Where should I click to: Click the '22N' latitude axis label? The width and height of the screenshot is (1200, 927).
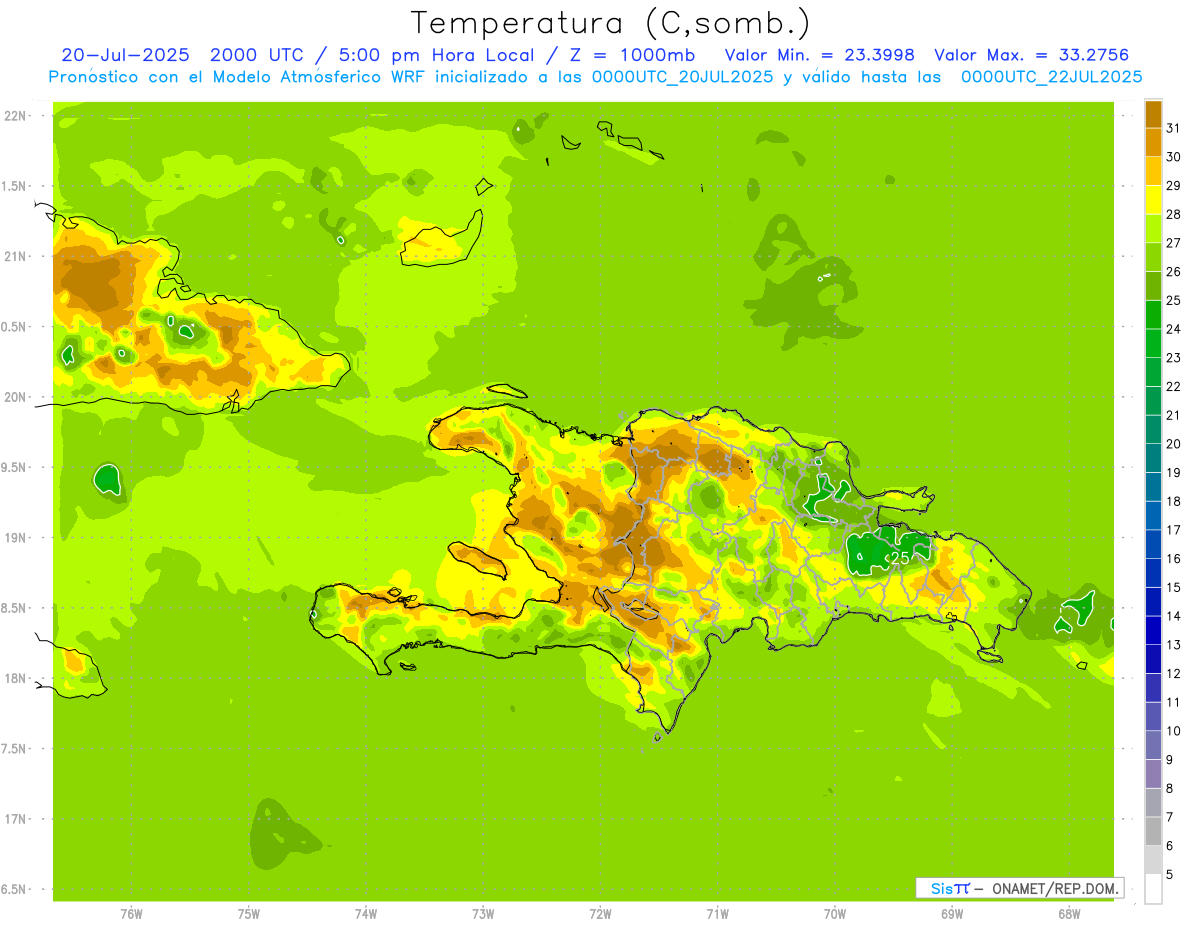pos(15,116)
